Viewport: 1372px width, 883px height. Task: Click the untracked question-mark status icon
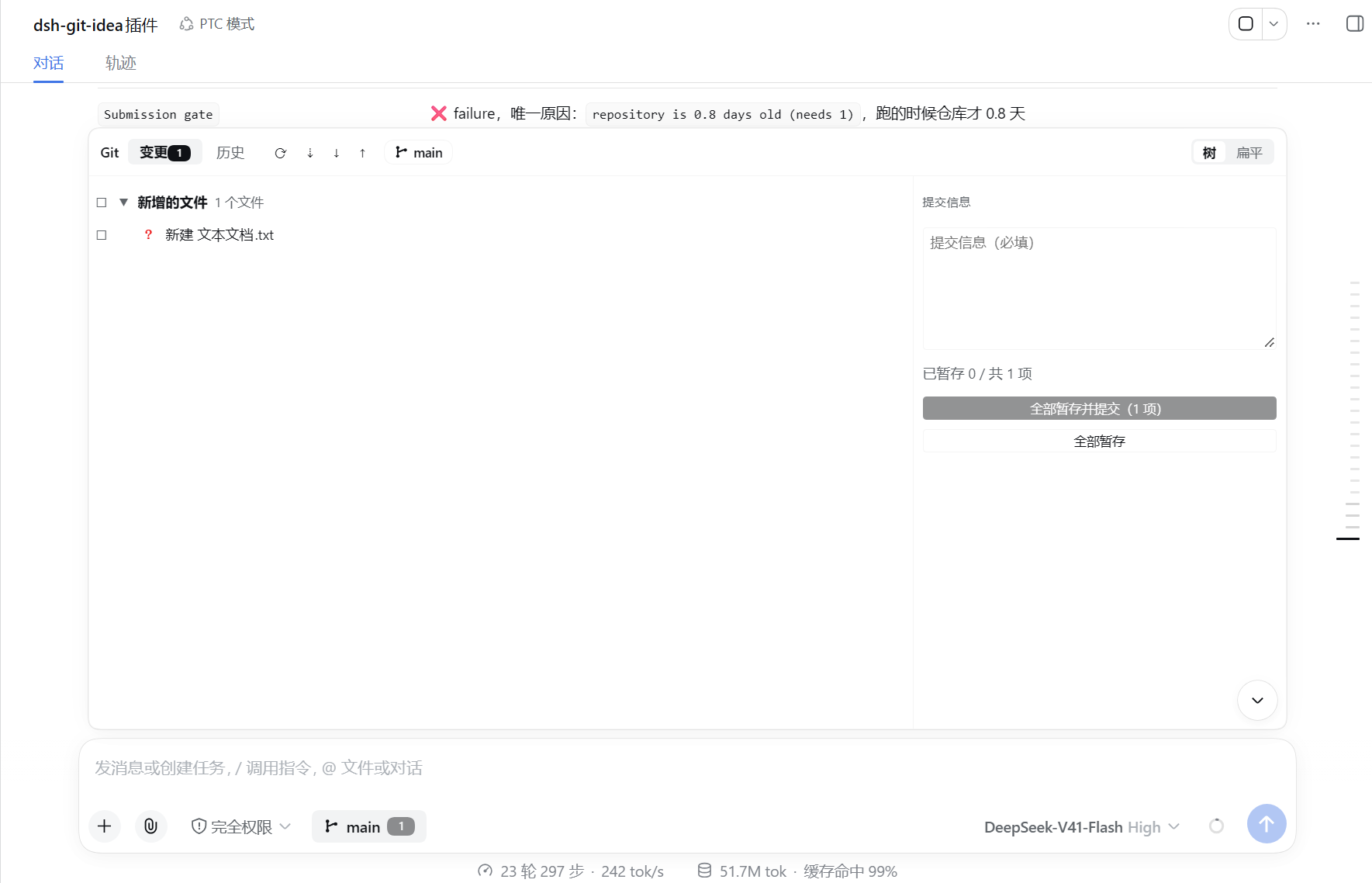tap(148, 234)
